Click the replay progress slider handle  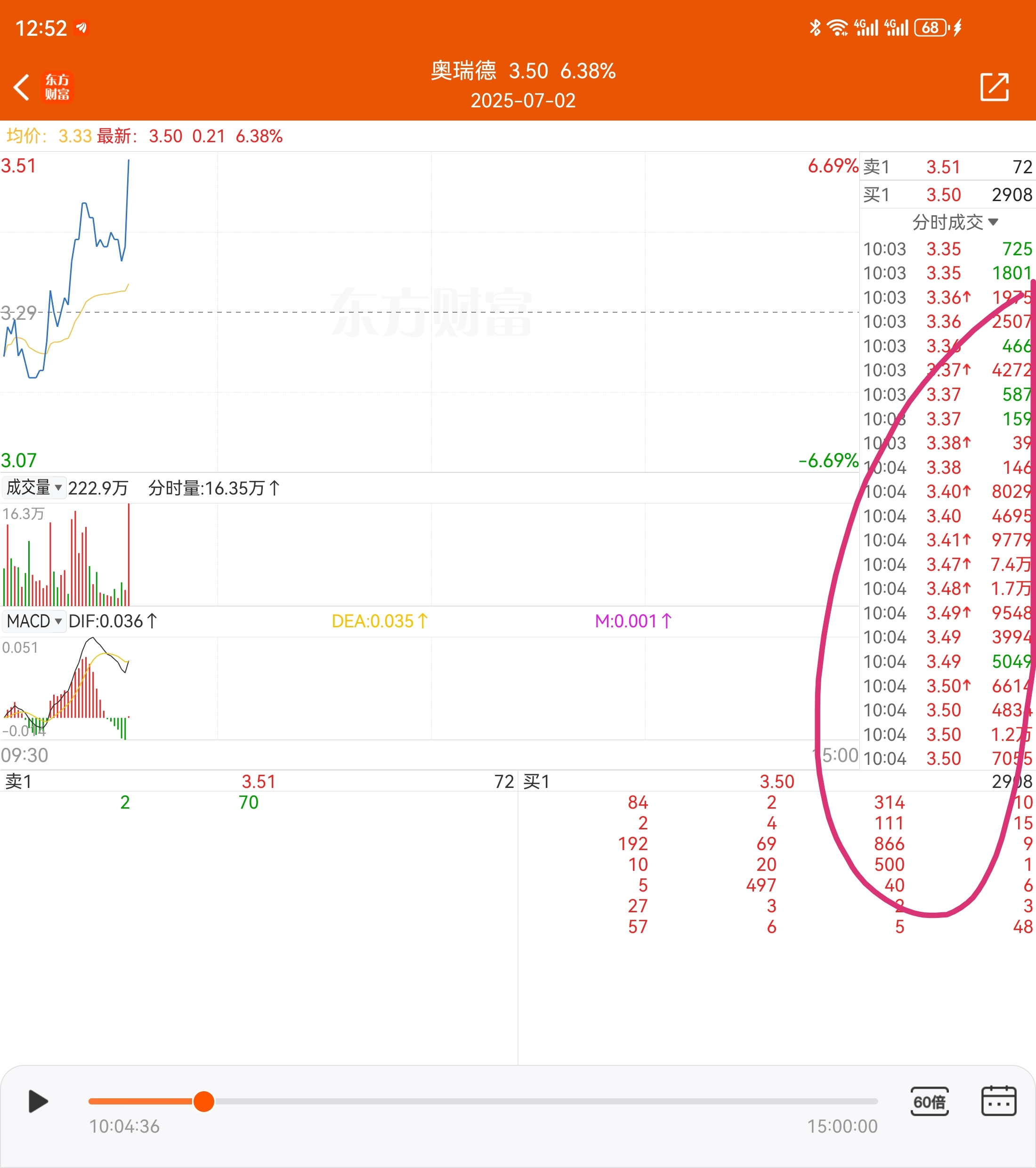(203, 1101)
